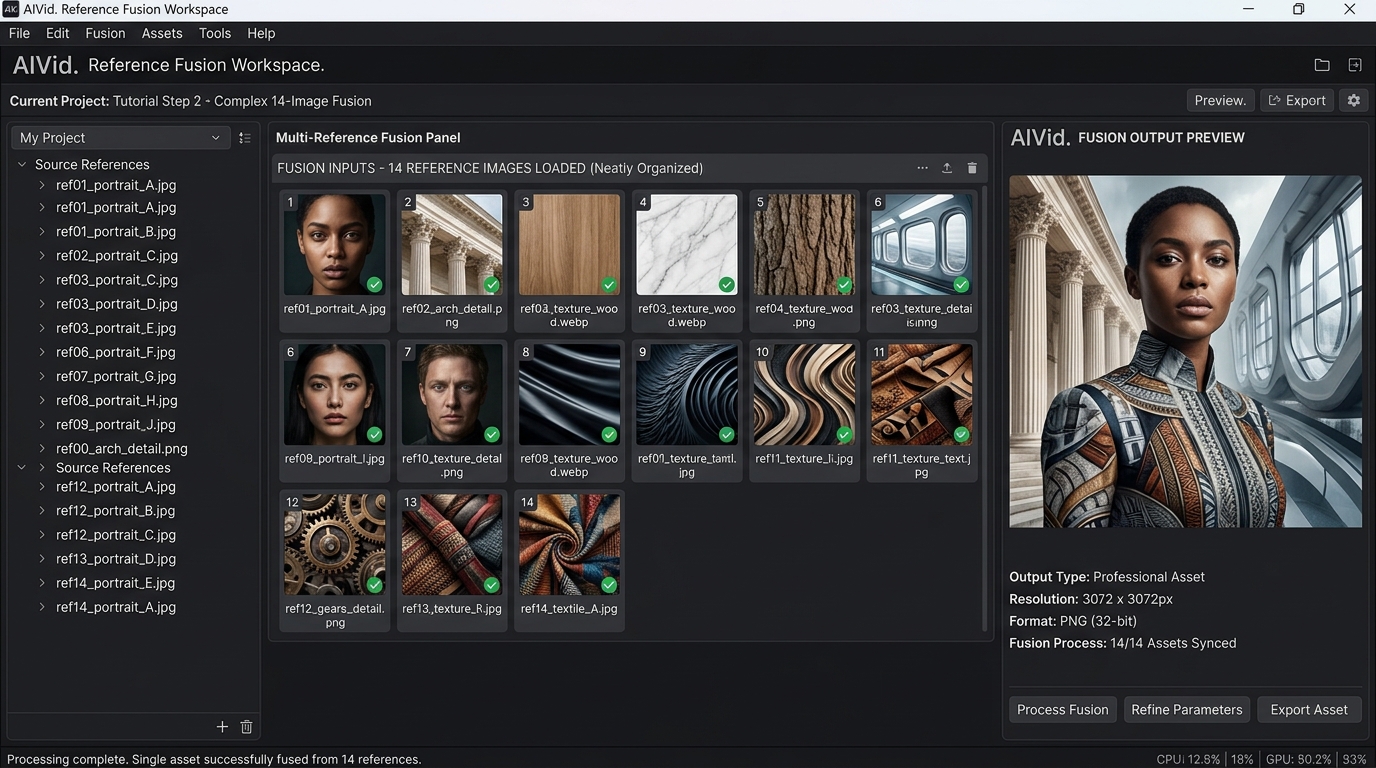Click the Preview. button in project bar
This screenshot has width=1376, height=768.
(x=1220, y=100)
